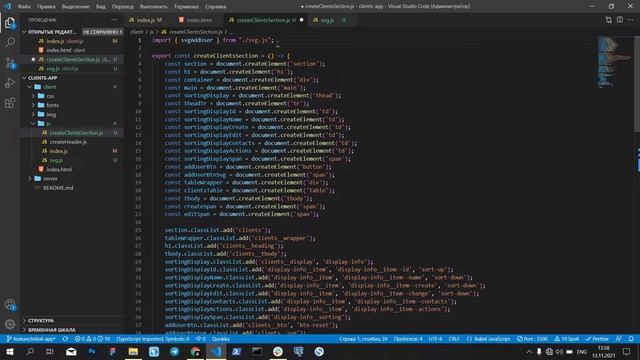640x360 pixels.
Task: Open the Selection menu
Action: pyautogui.click(x=76, y=7)
